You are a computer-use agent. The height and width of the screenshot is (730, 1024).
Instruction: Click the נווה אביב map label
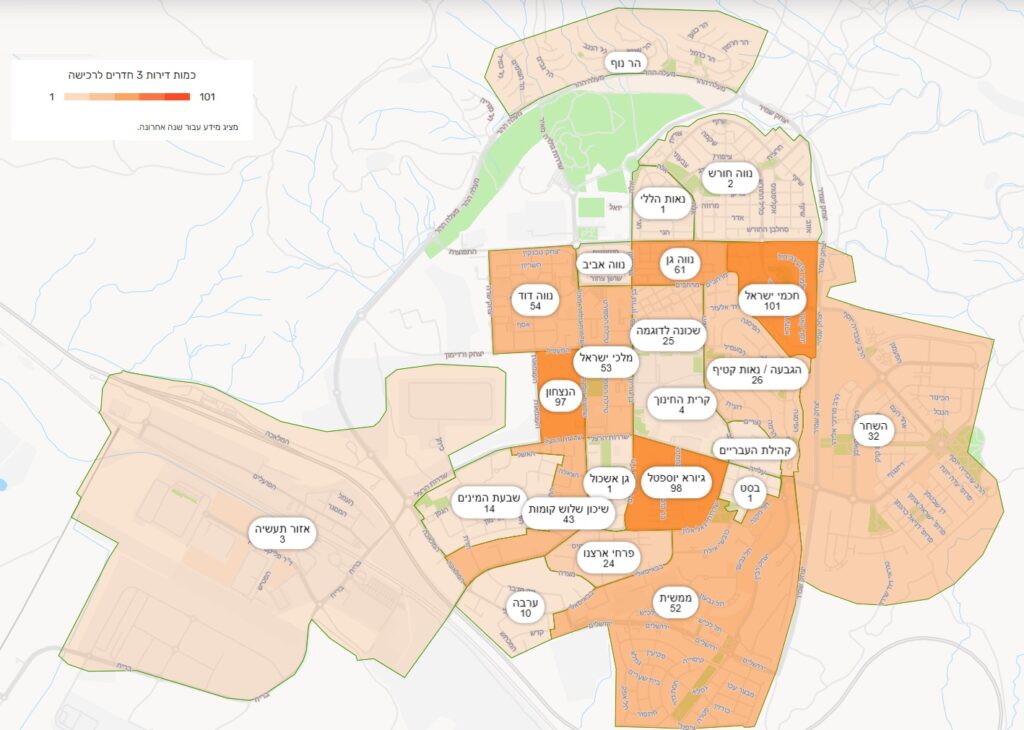(x=604, y=265)
